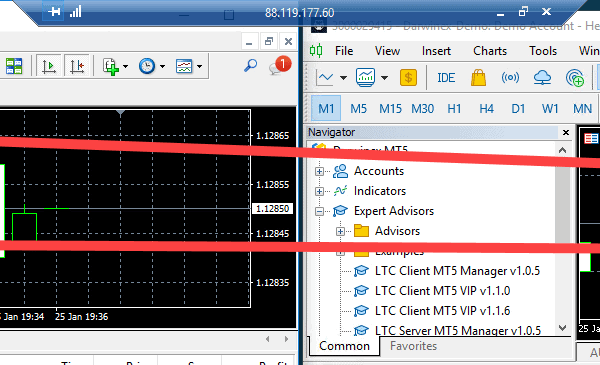
Task: Open the Market Watch tile icon in the left window
Action: click(14, 67)
